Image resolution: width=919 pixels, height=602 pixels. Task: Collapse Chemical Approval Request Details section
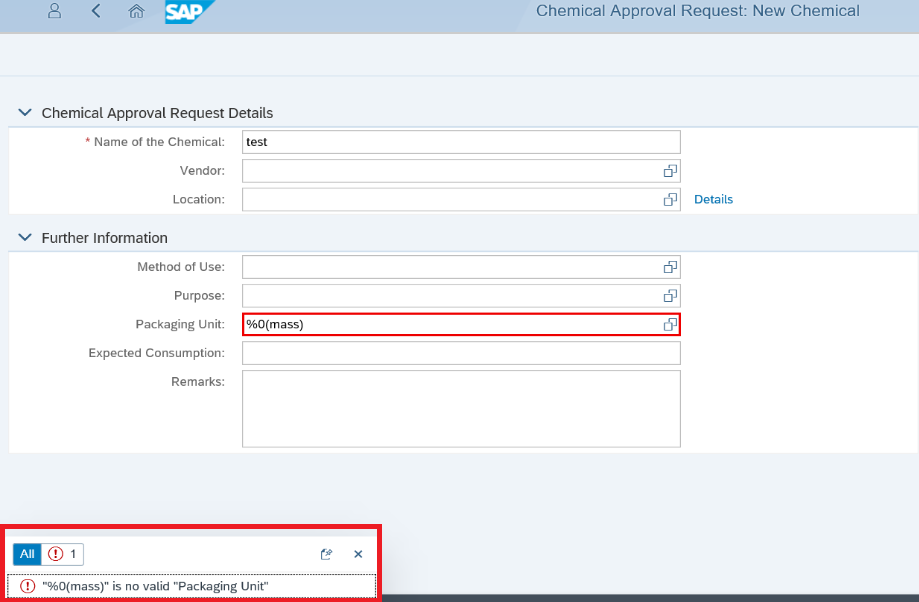pos(25,113)
